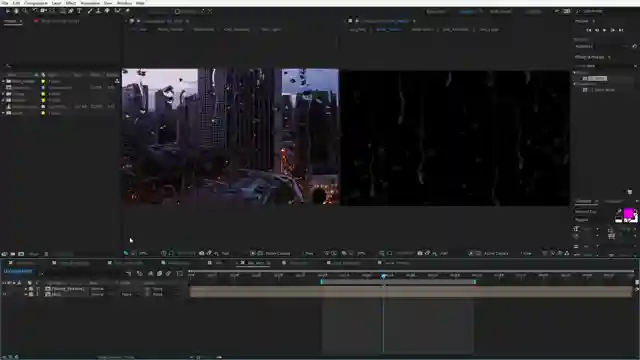Click the blue timeline timecode field
Viewport: 640px width, 360px height.
coord(18,271)
